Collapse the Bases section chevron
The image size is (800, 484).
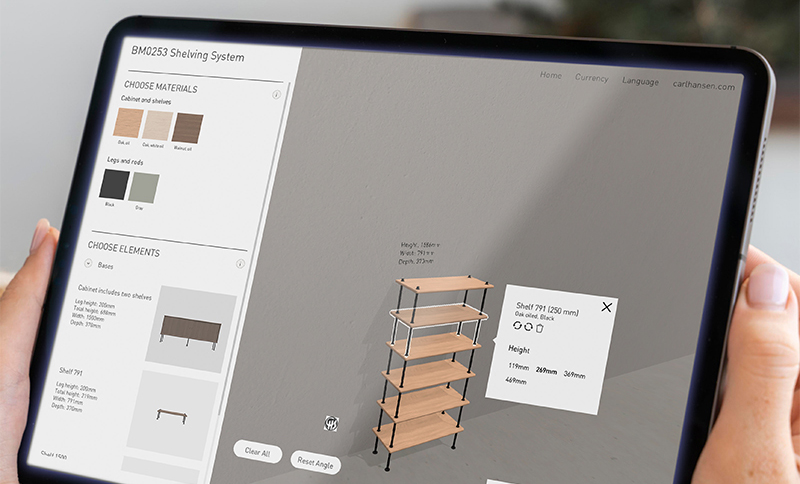tap(88, 264)
